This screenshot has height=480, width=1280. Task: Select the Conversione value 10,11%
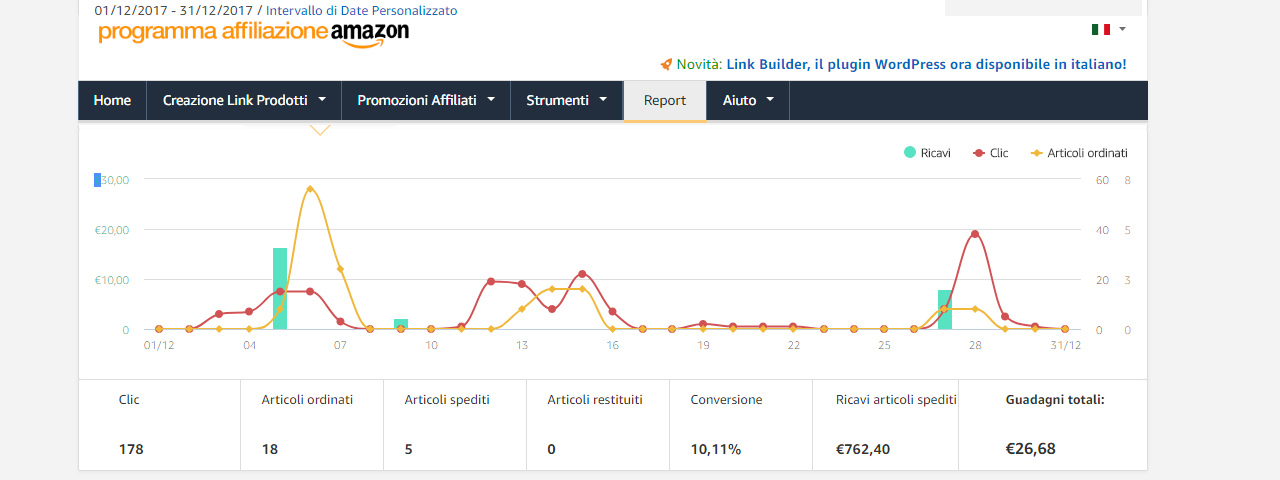coord(716,449)
